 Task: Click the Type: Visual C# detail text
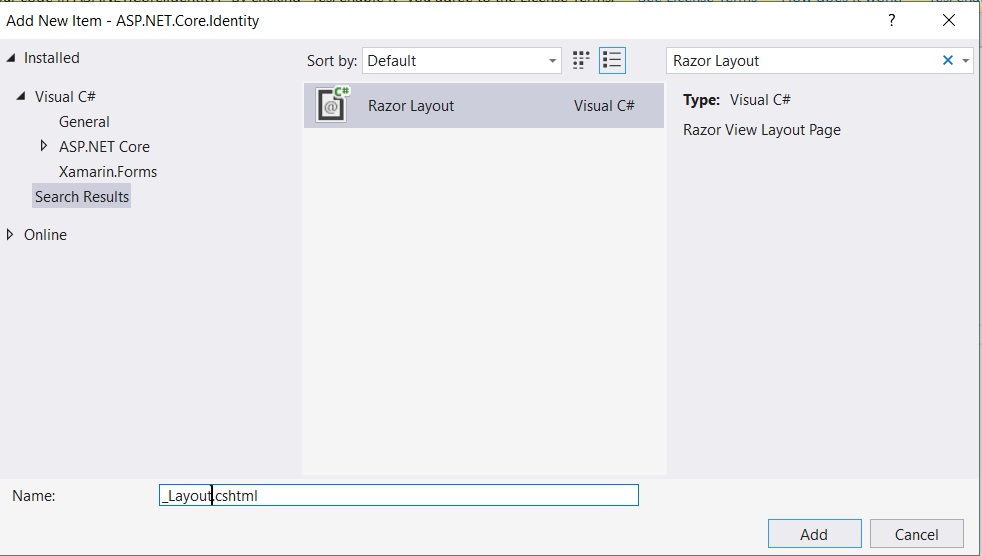[x=736, y=100]
